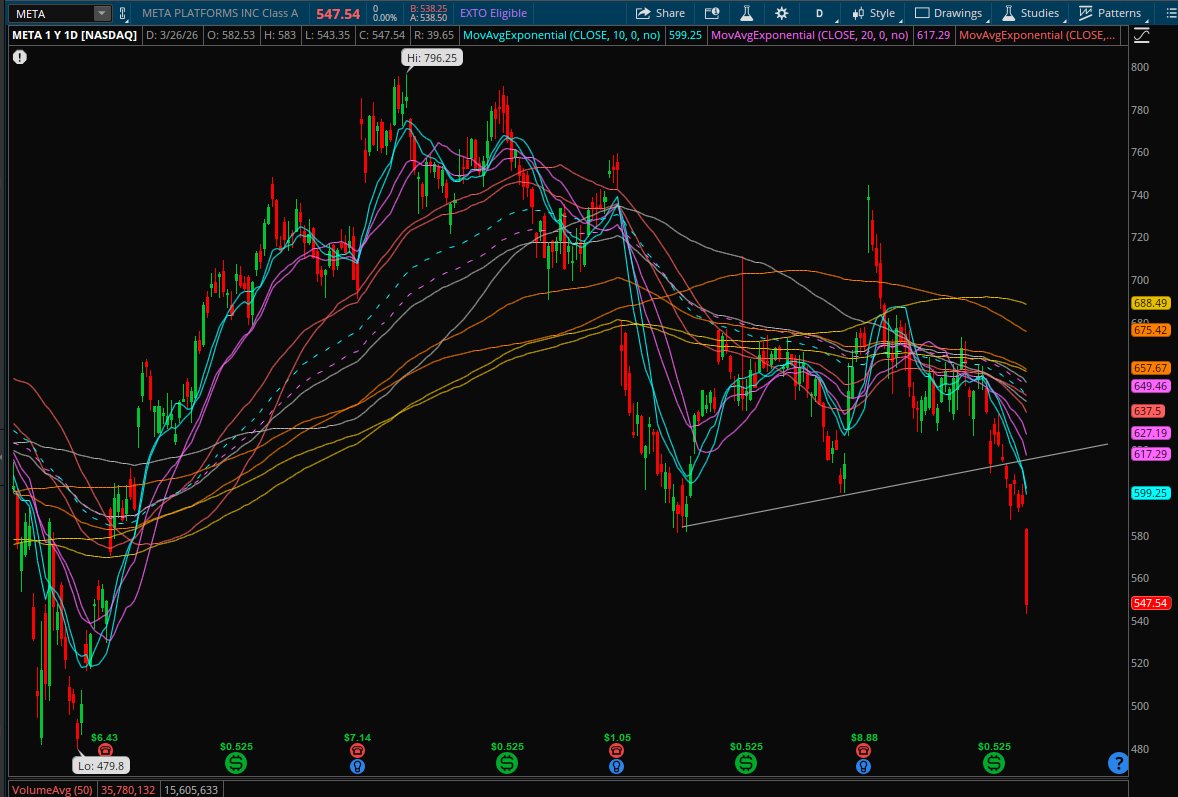Screen dimensions: 1178x797
Task: Expand the META symbol dropdown arrow
Action: (101, 14)
